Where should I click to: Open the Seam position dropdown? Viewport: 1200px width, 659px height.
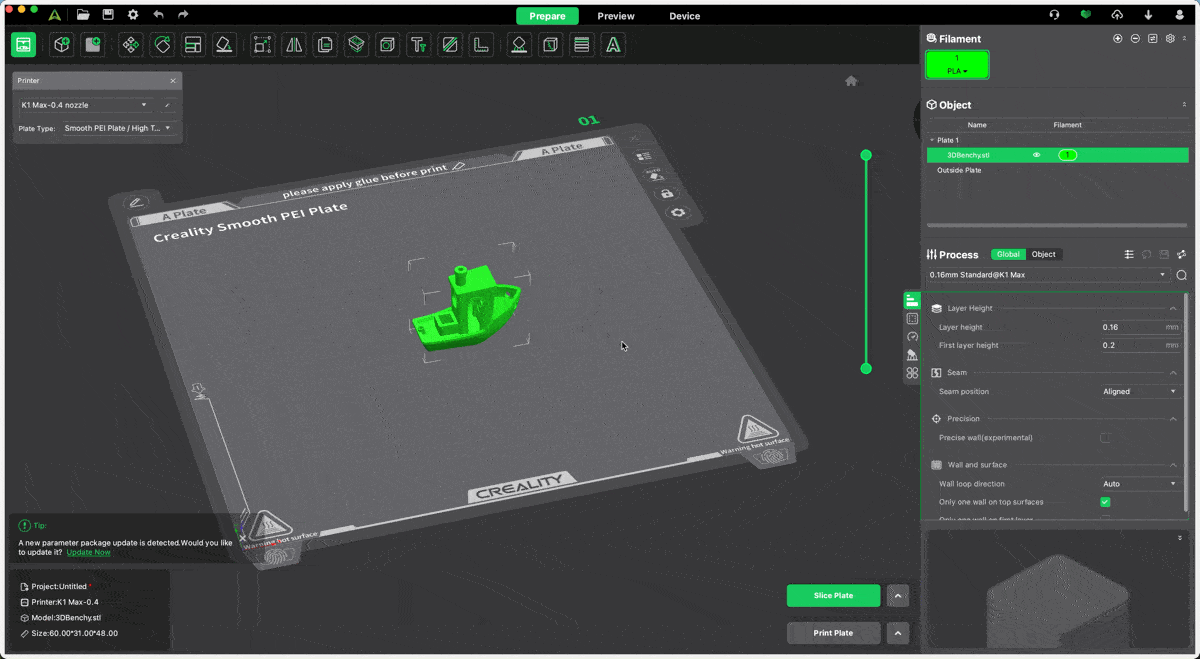pos(1139,392)
